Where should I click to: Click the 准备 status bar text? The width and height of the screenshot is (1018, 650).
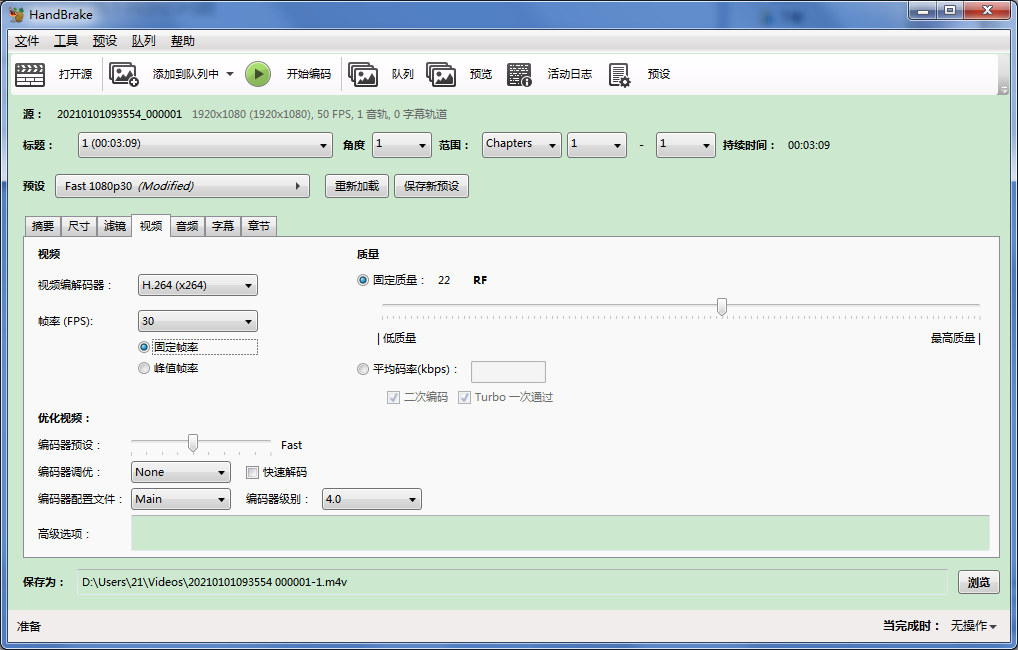point(29,626)
